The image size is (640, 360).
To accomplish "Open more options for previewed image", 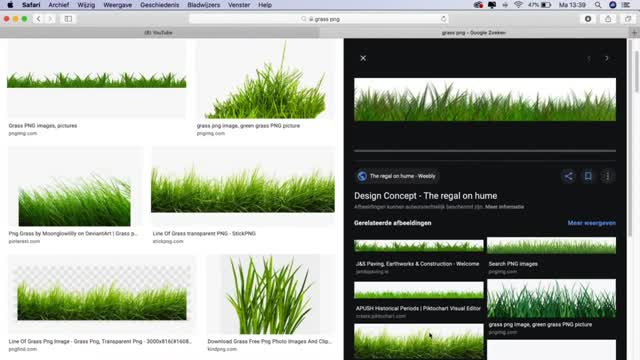I will click(x=607, y=176).
